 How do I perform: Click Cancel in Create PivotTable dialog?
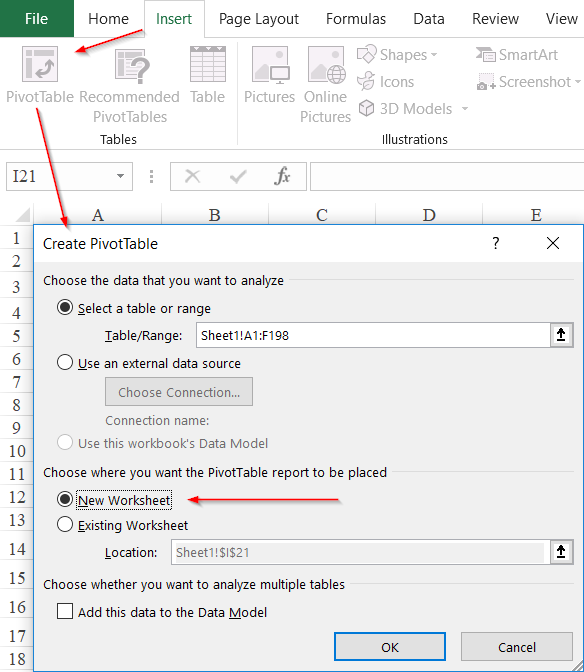tap(517, 647)
